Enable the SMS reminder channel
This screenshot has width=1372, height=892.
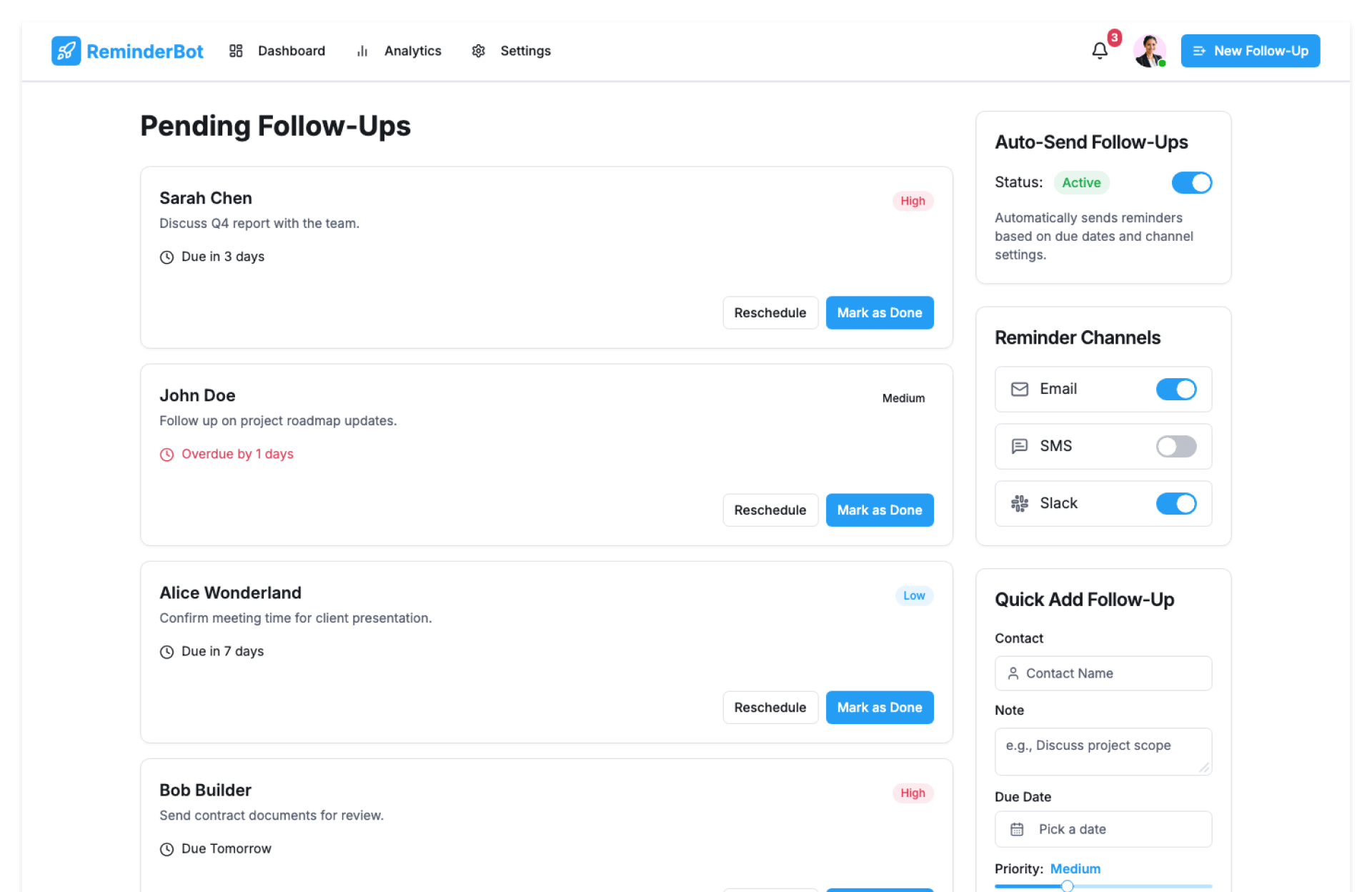[1175, 446]
